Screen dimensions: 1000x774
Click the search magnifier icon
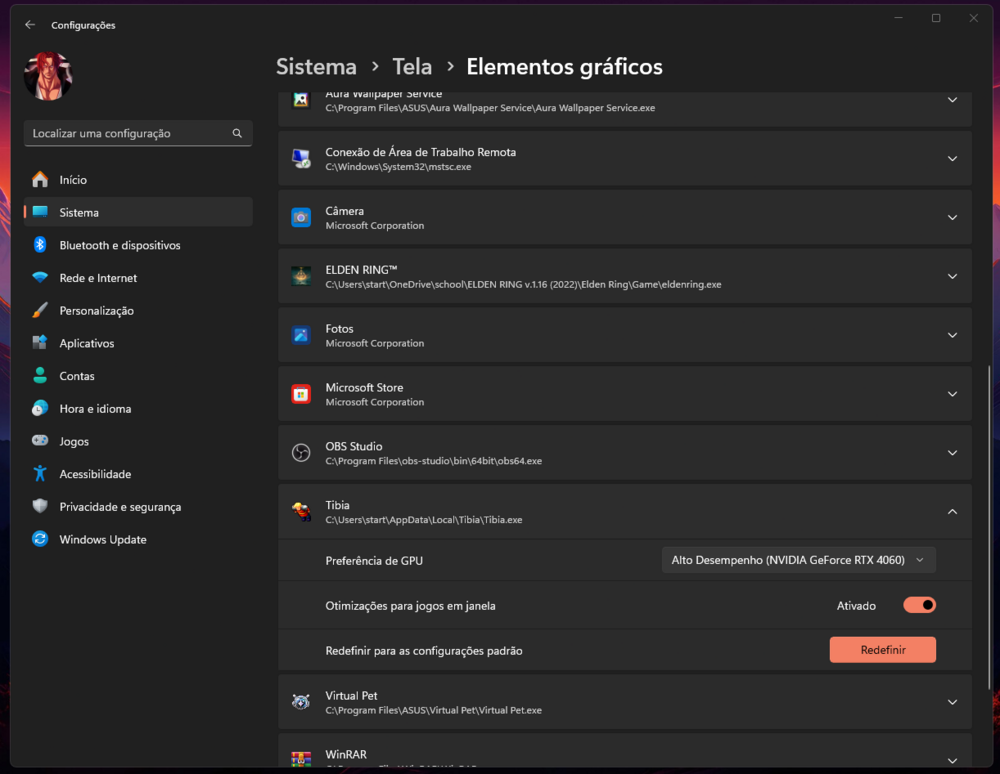tap(237, 133)
